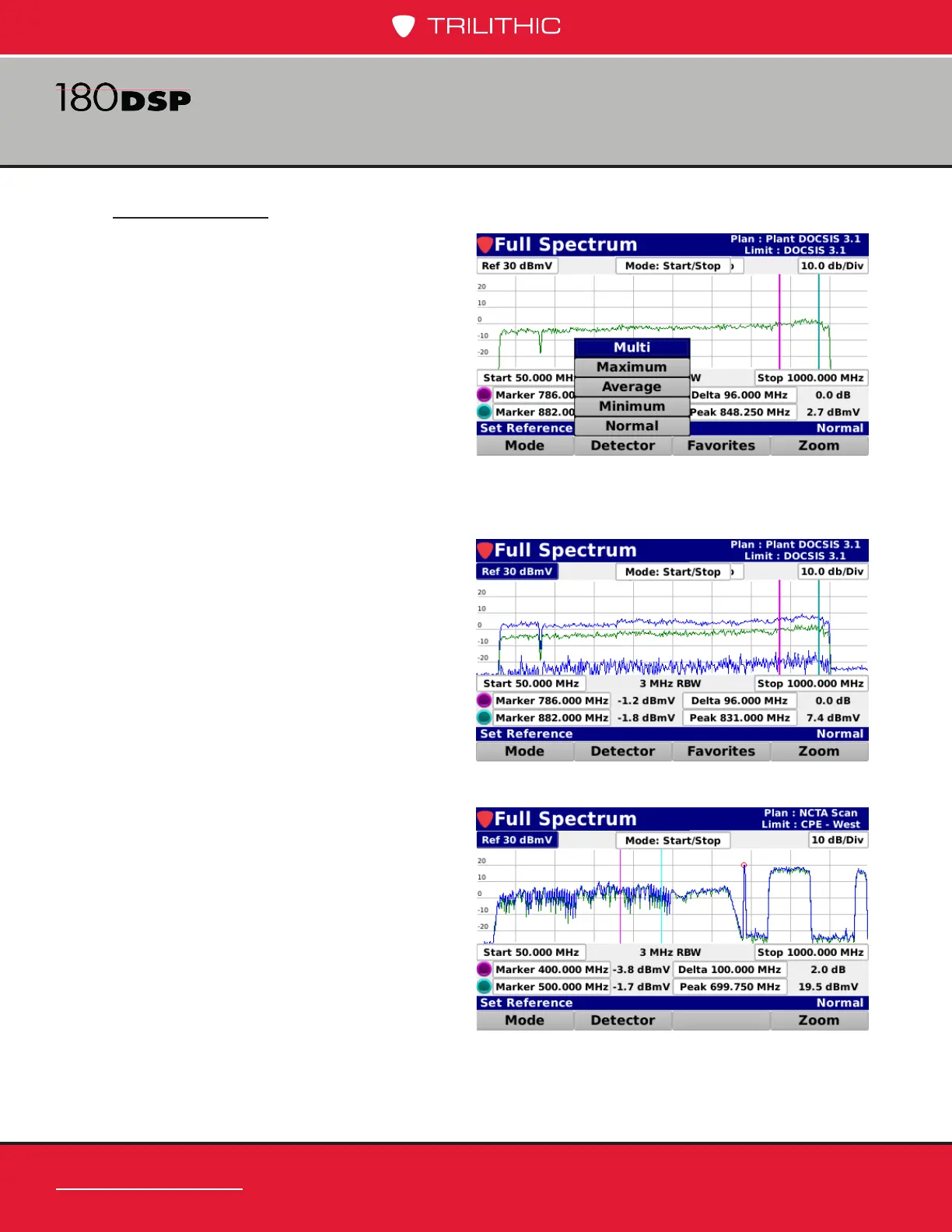This screenshot has height=1232, width=952.
Task: Click the teal marker line on the blue-trace DOCSIS graph
Action: tap(819, 627)
